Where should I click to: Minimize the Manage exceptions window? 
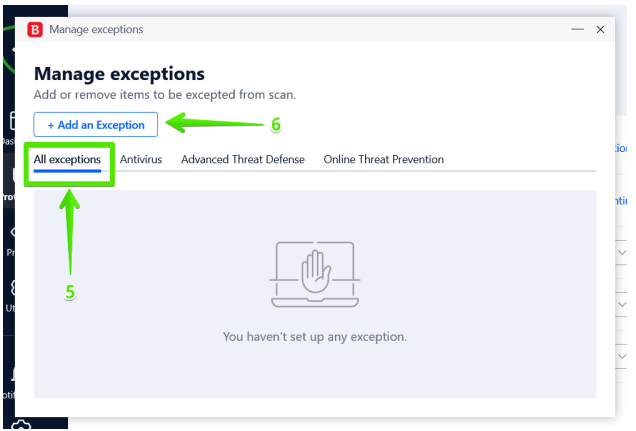(x=577, y=29)
